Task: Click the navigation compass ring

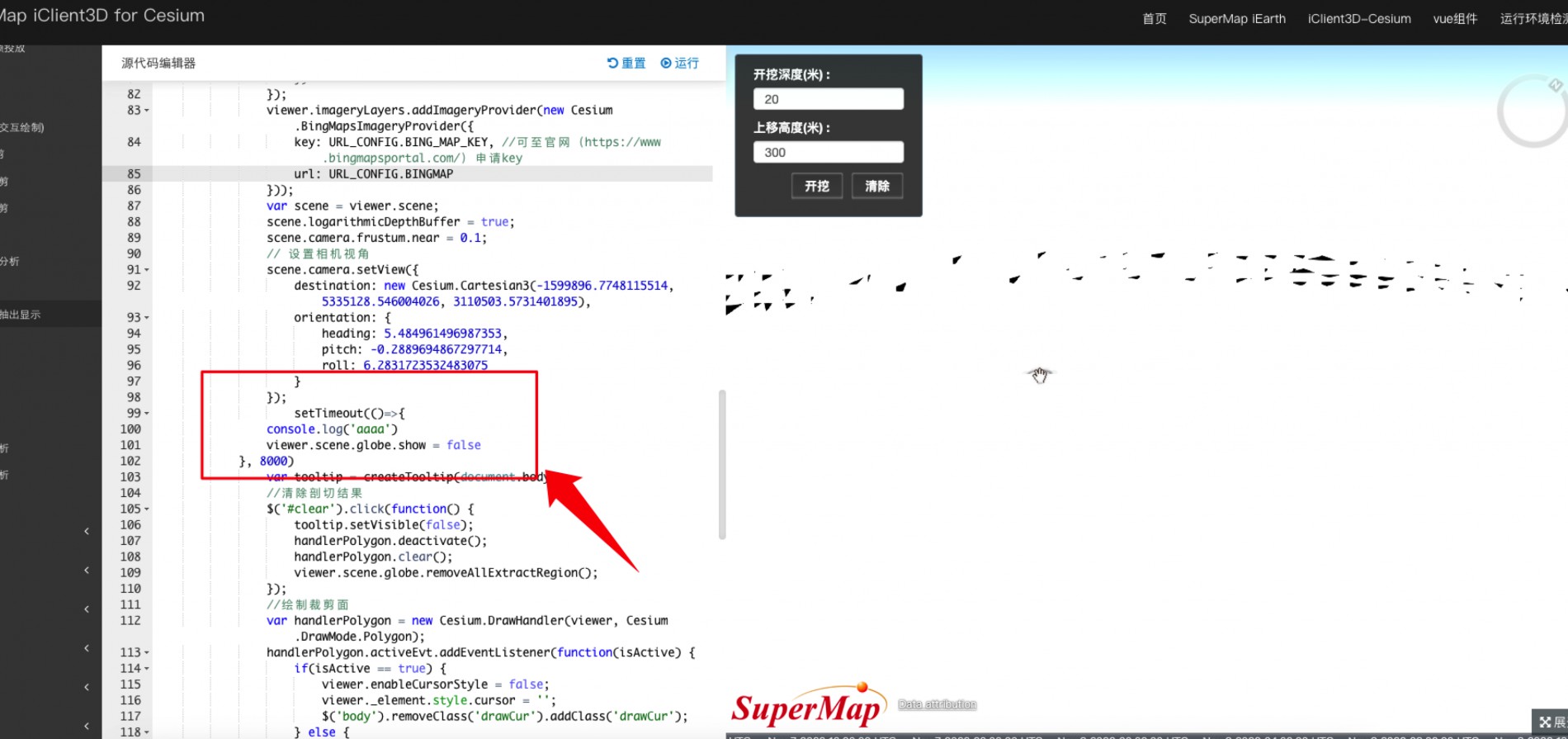Action: [x=1533, y=111]
